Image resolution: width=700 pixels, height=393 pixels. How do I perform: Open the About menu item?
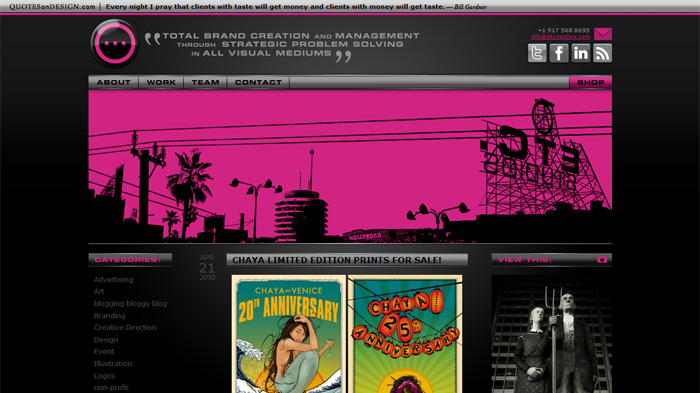coord(113,82)
